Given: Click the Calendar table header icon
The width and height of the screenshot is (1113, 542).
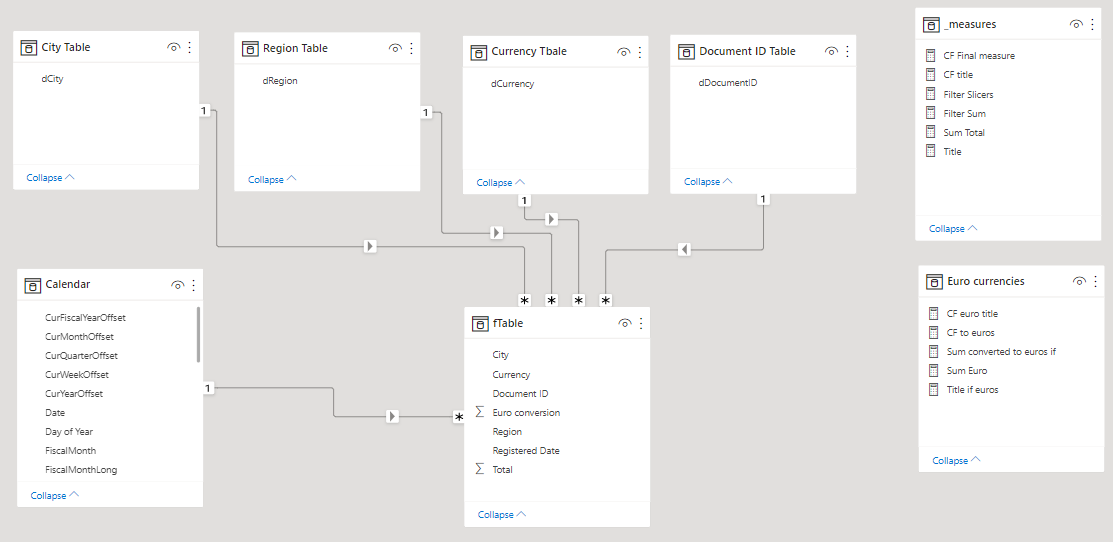Looking at the screenshot, I should pyautogui.click(x=32, y=284).
